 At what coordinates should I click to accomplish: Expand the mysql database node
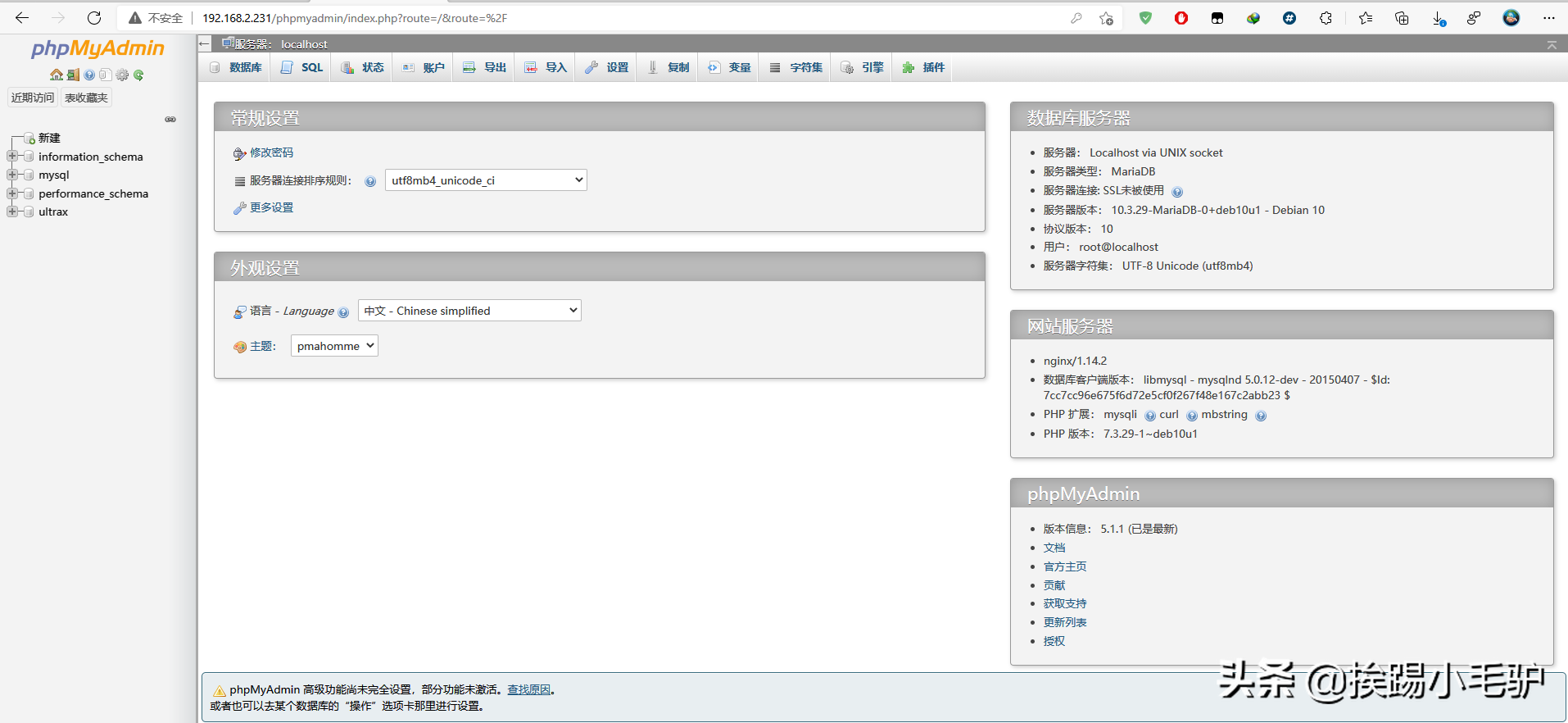tap(12, 175)
